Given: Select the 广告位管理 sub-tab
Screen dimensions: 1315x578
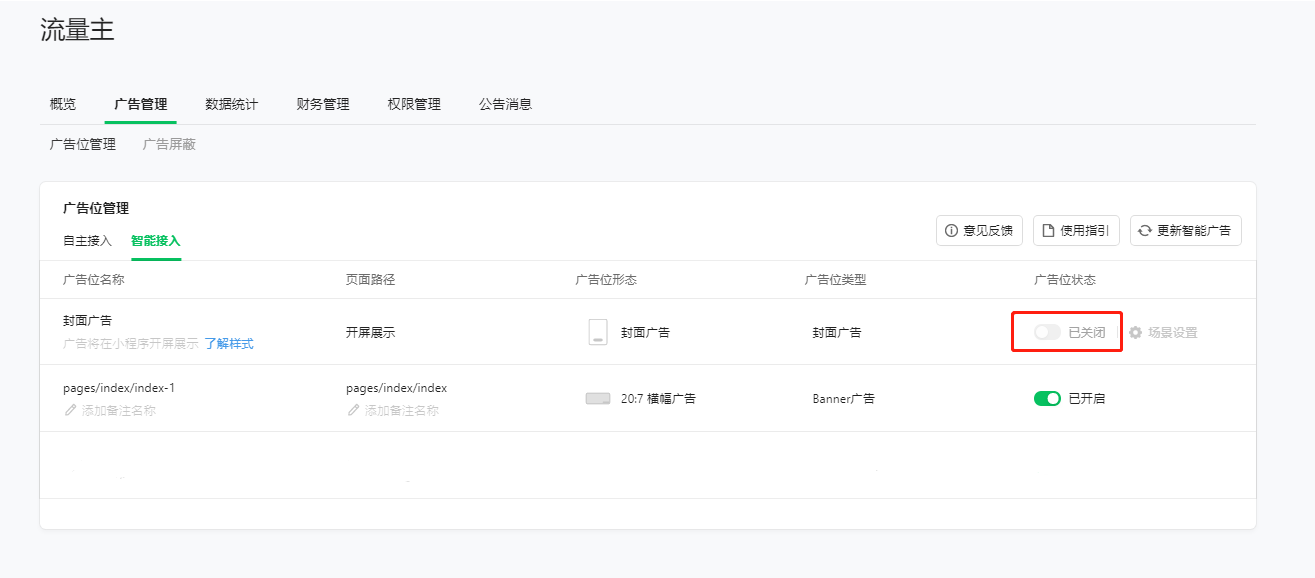Looking at the screenshot, I should (83, 144).
